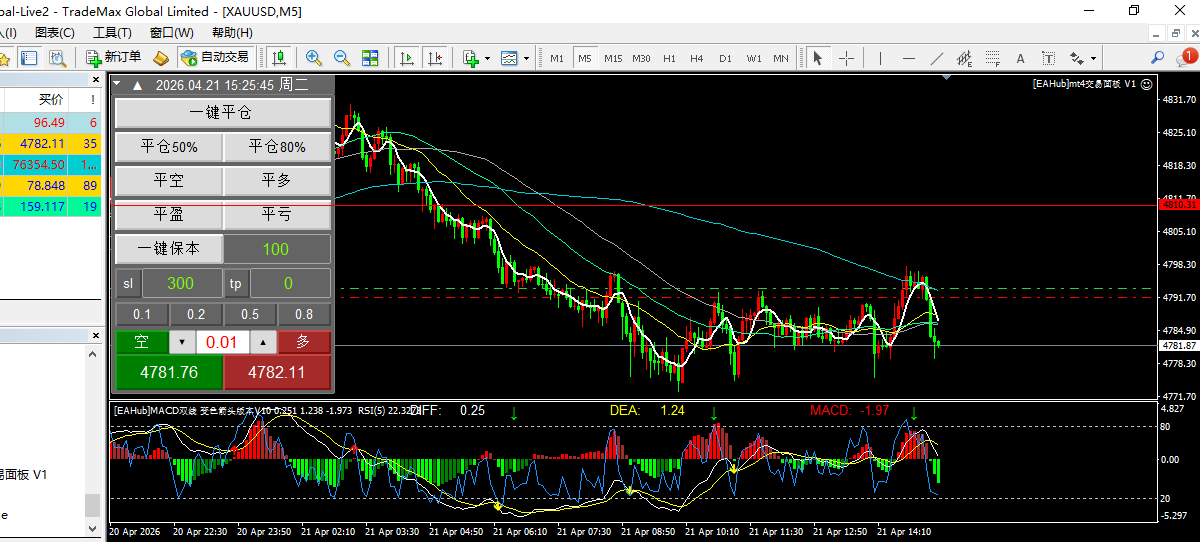1200x542 pixels.
Task: Click the 平仓50% button
Action: click(x=169, y=147)
